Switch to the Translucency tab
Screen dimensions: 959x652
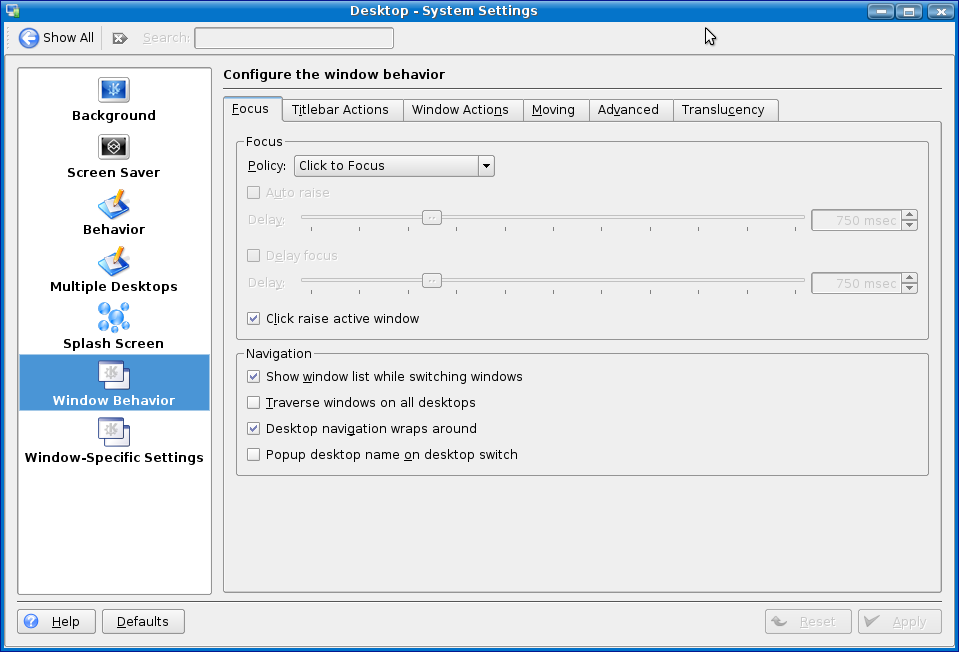723,110
